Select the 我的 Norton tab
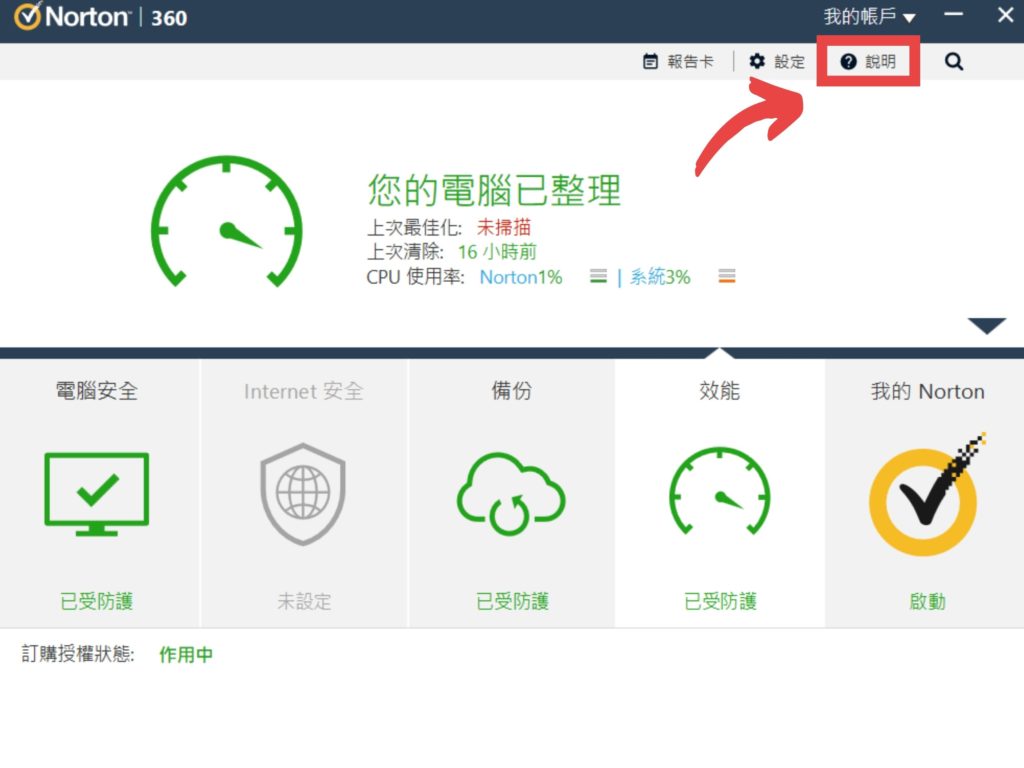The image size is (1024, 768). [925, 493]
